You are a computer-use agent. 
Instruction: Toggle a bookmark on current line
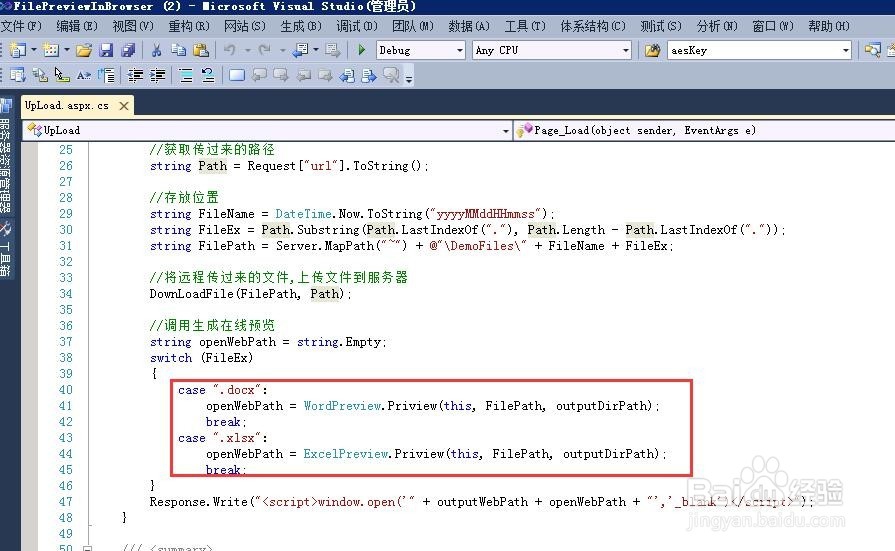pos(237,75)
